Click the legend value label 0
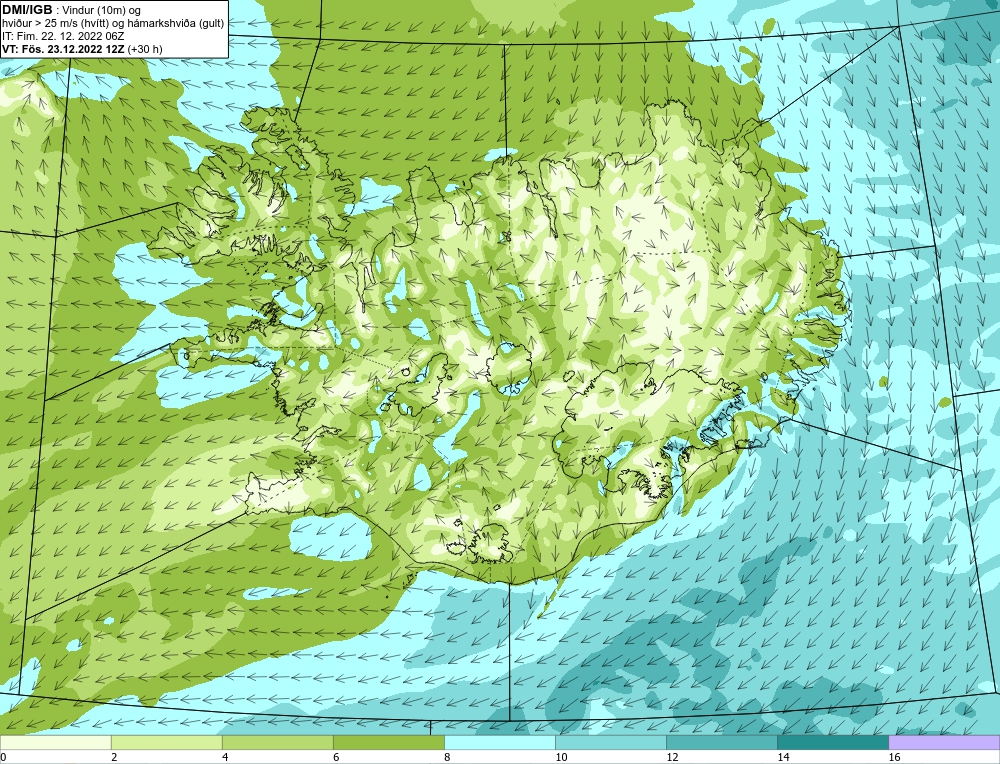 tap(3, 757)
